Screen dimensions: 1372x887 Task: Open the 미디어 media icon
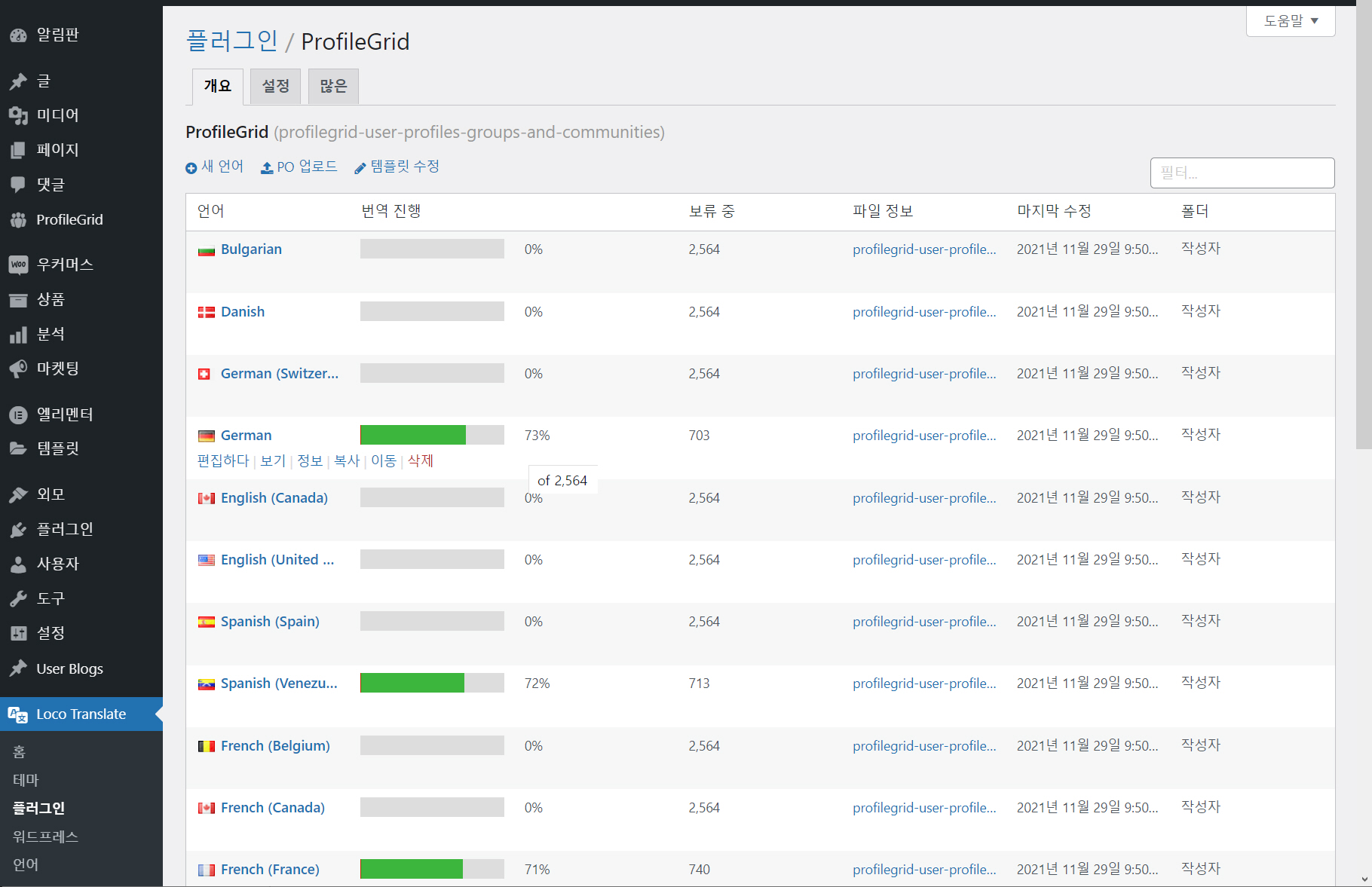tap(18, 115)
